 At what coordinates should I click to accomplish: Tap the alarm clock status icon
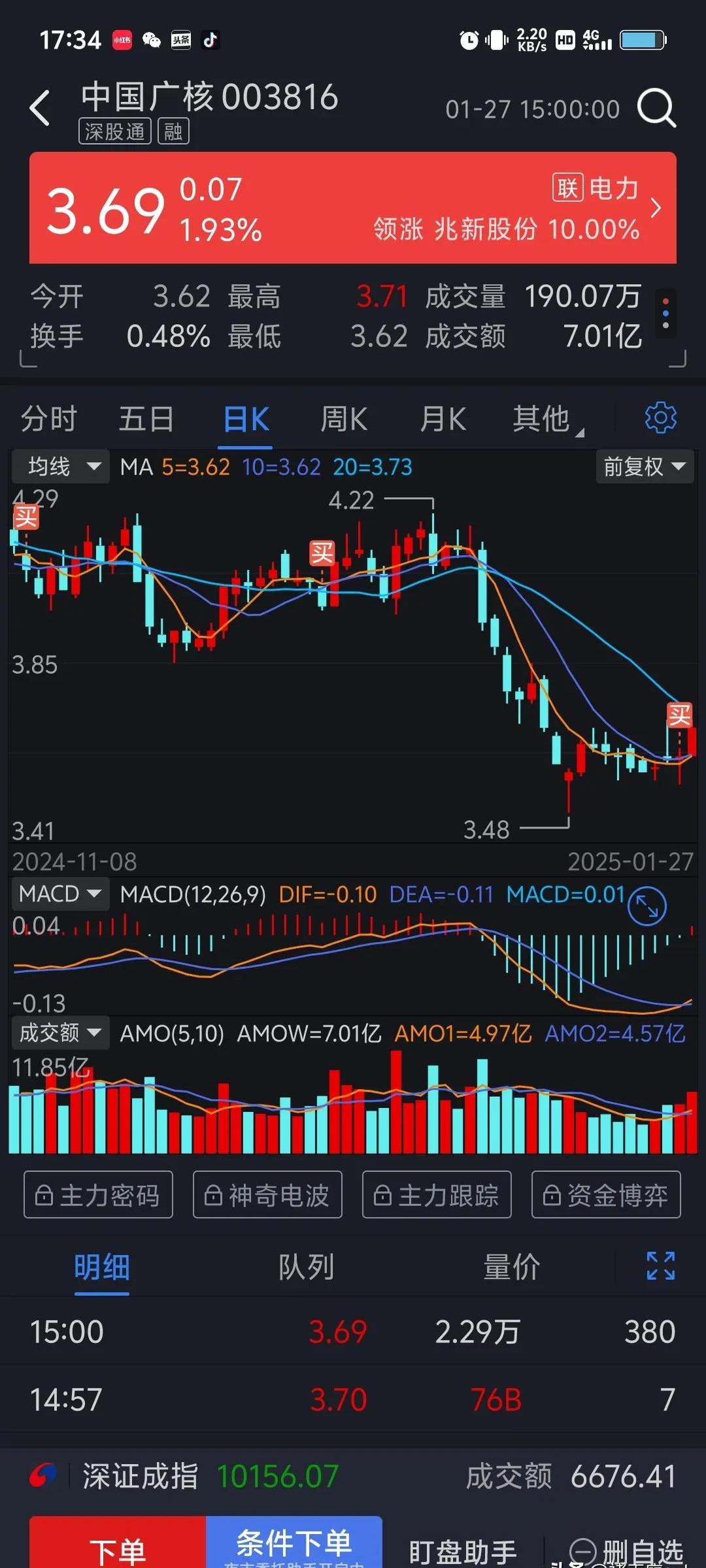[469, 41]
